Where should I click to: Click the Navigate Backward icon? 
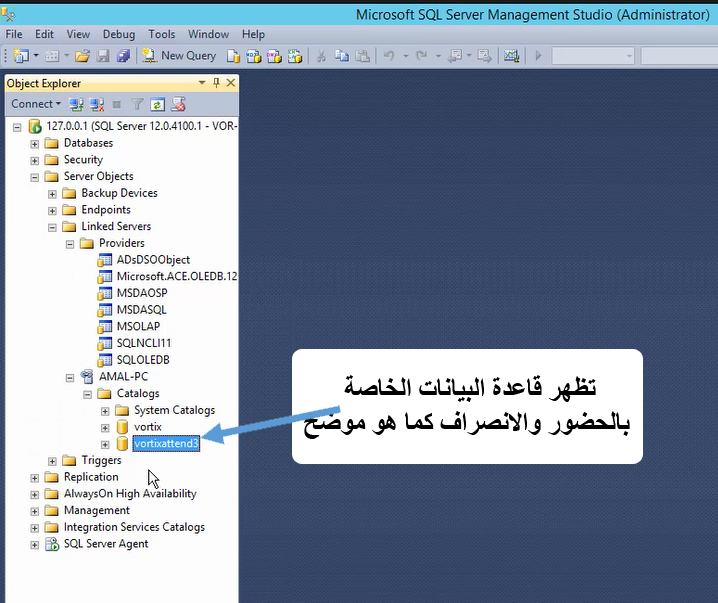pos(455,56)
